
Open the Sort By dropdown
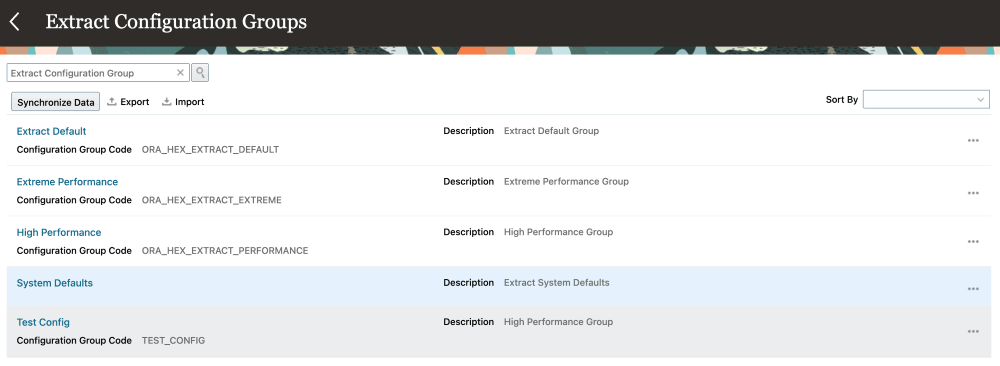926,99
